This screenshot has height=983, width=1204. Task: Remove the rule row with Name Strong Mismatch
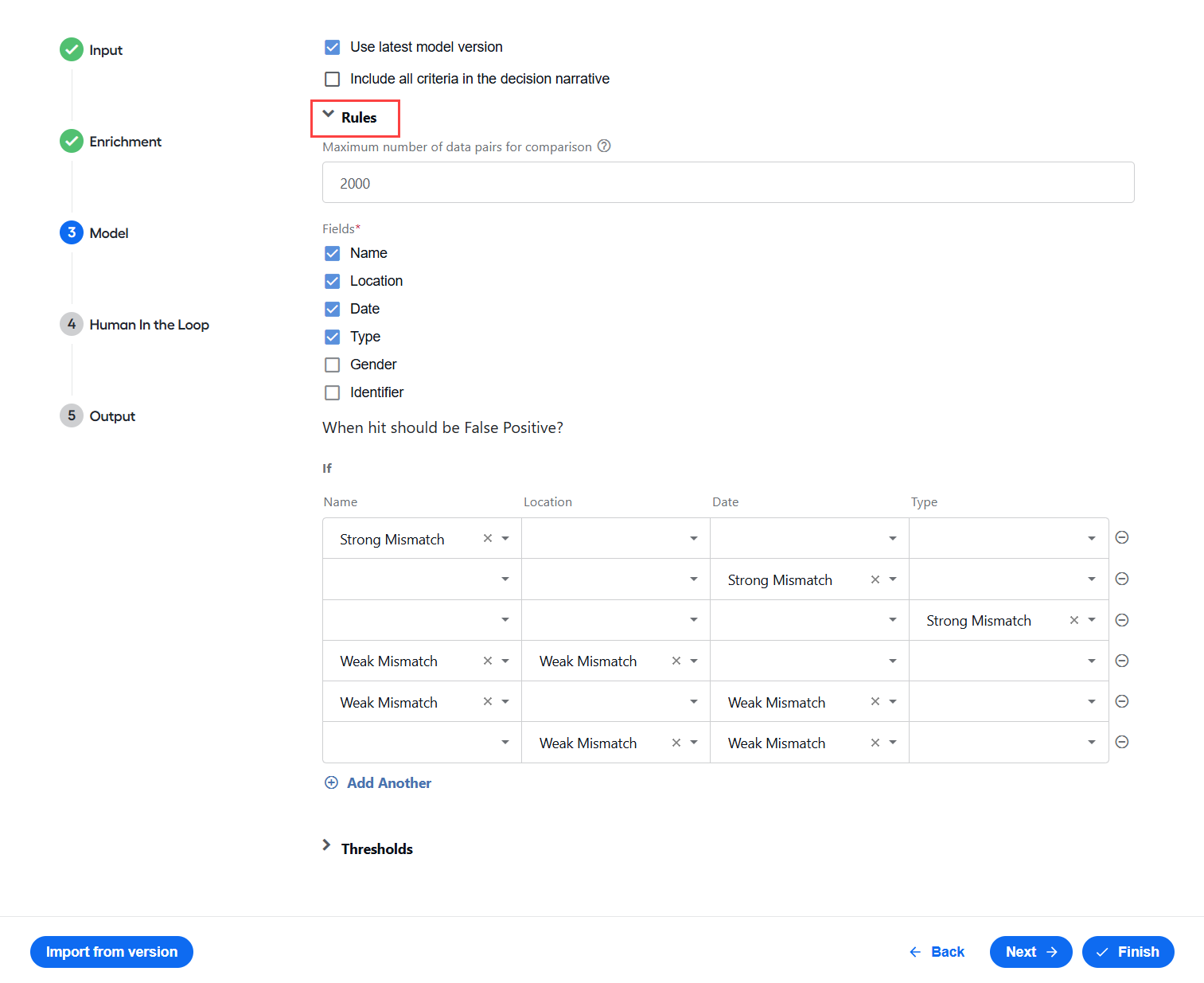1122,537
